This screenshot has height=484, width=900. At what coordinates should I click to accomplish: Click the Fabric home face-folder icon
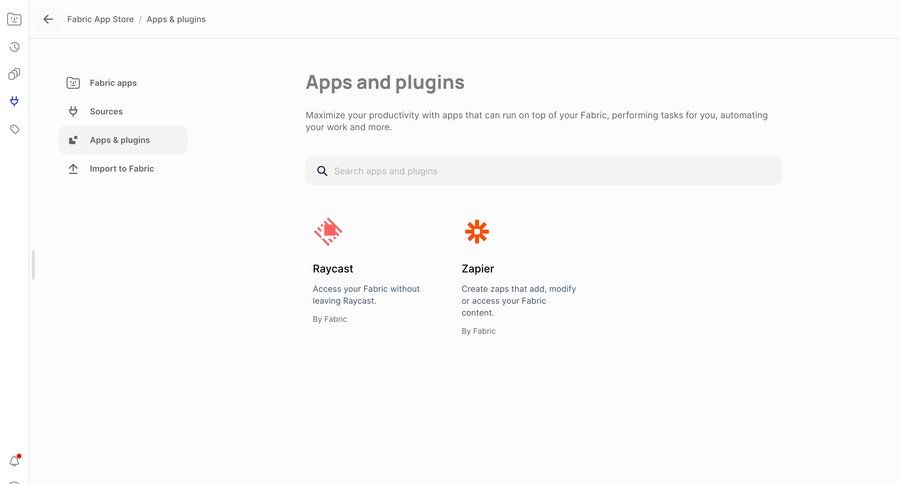14,18
